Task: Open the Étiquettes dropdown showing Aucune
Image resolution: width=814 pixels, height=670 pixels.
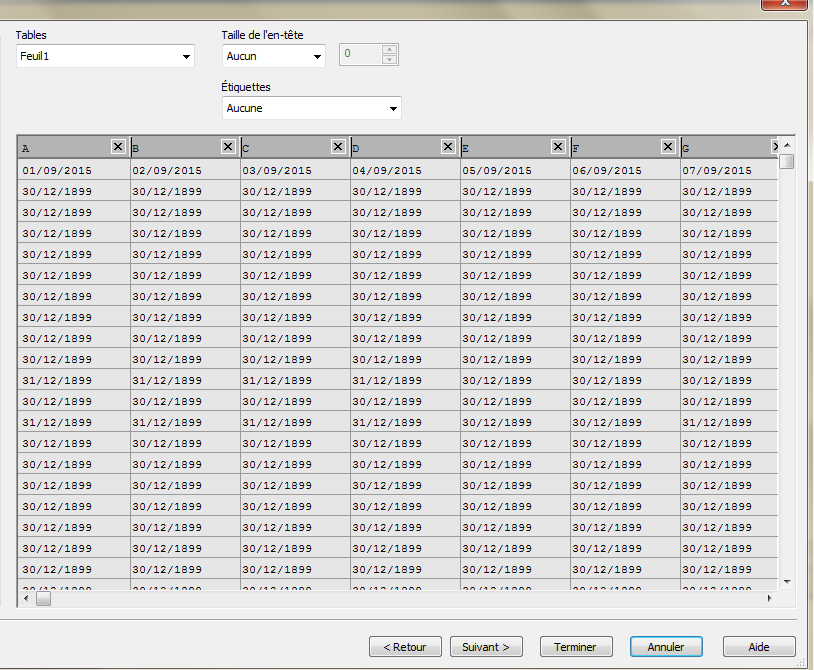Action: pyautogui.click(x=311, y=108)
